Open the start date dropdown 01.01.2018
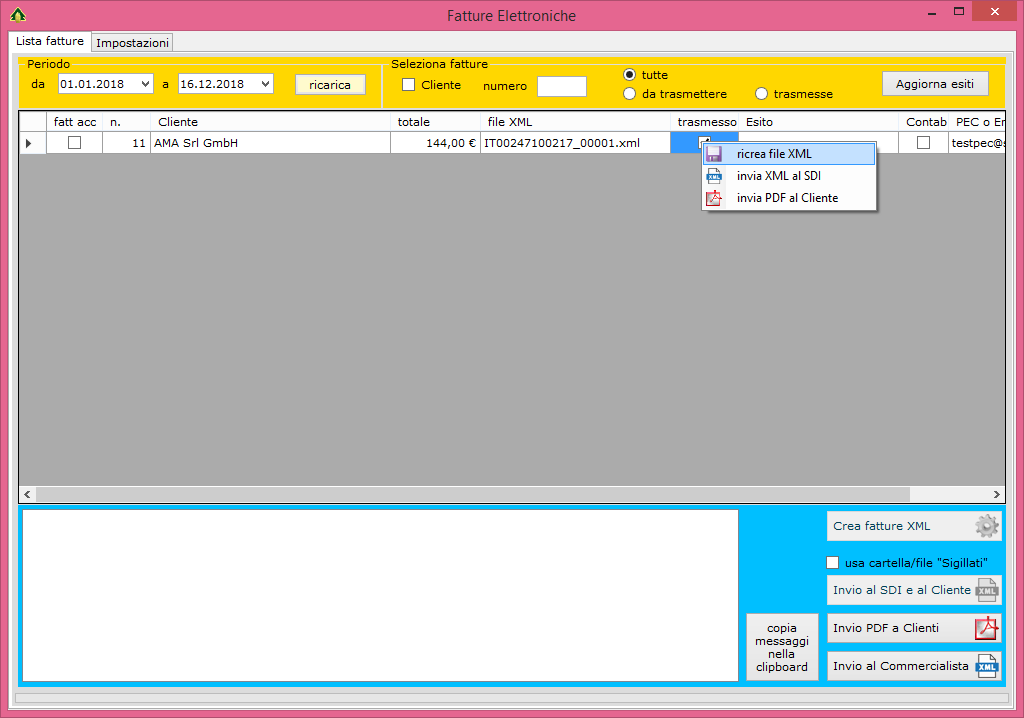The image size is (1024, 718). tap(146, 85)
